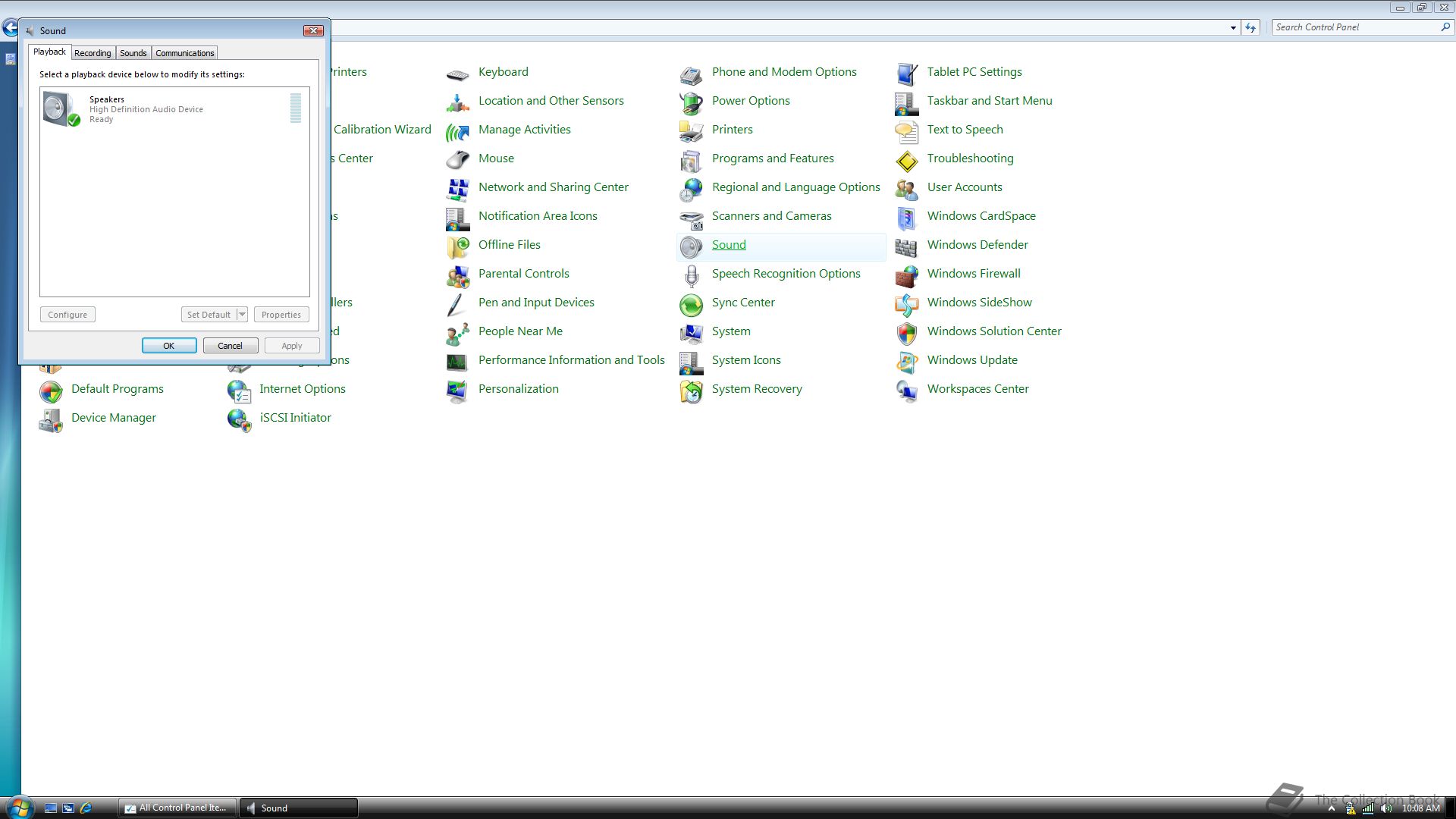
Task: Click the Internet Explorer quick launch icon
Action: 86,808
